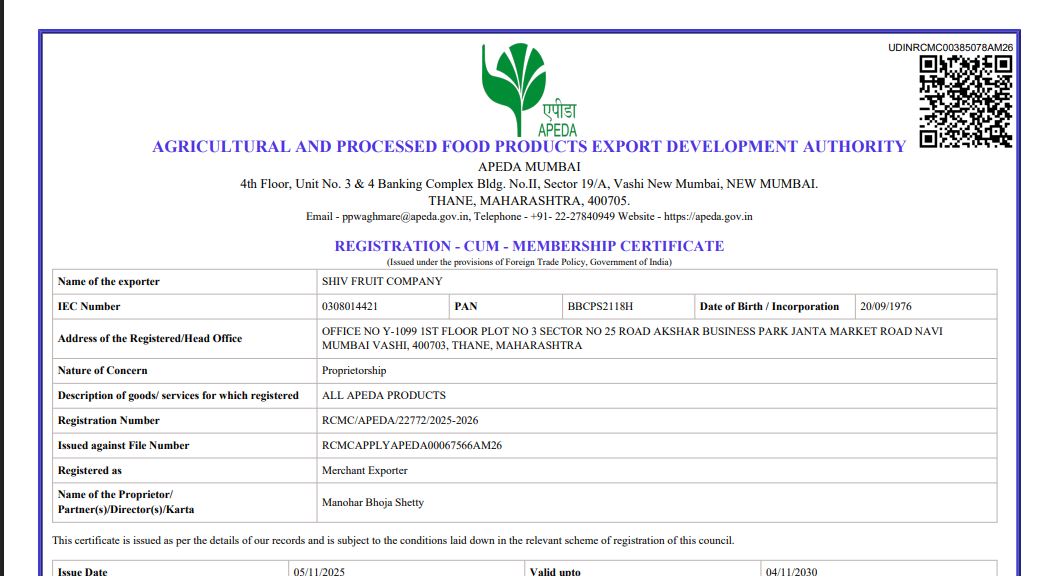Click the QR code in top-right corner

(x=965, y=101)
